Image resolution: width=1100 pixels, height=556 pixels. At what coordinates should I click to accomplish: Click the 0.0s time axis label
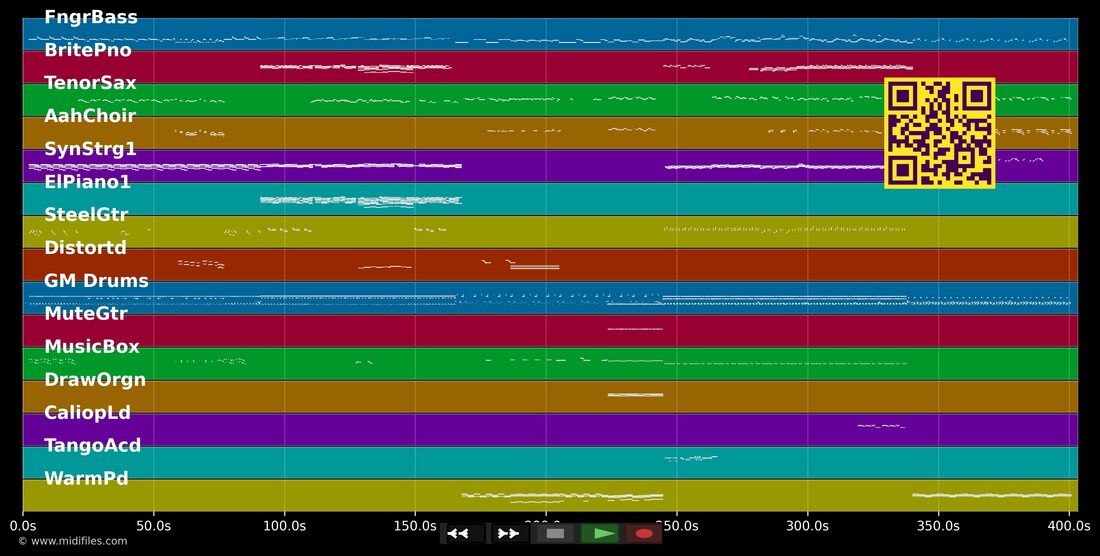point(23,525)
